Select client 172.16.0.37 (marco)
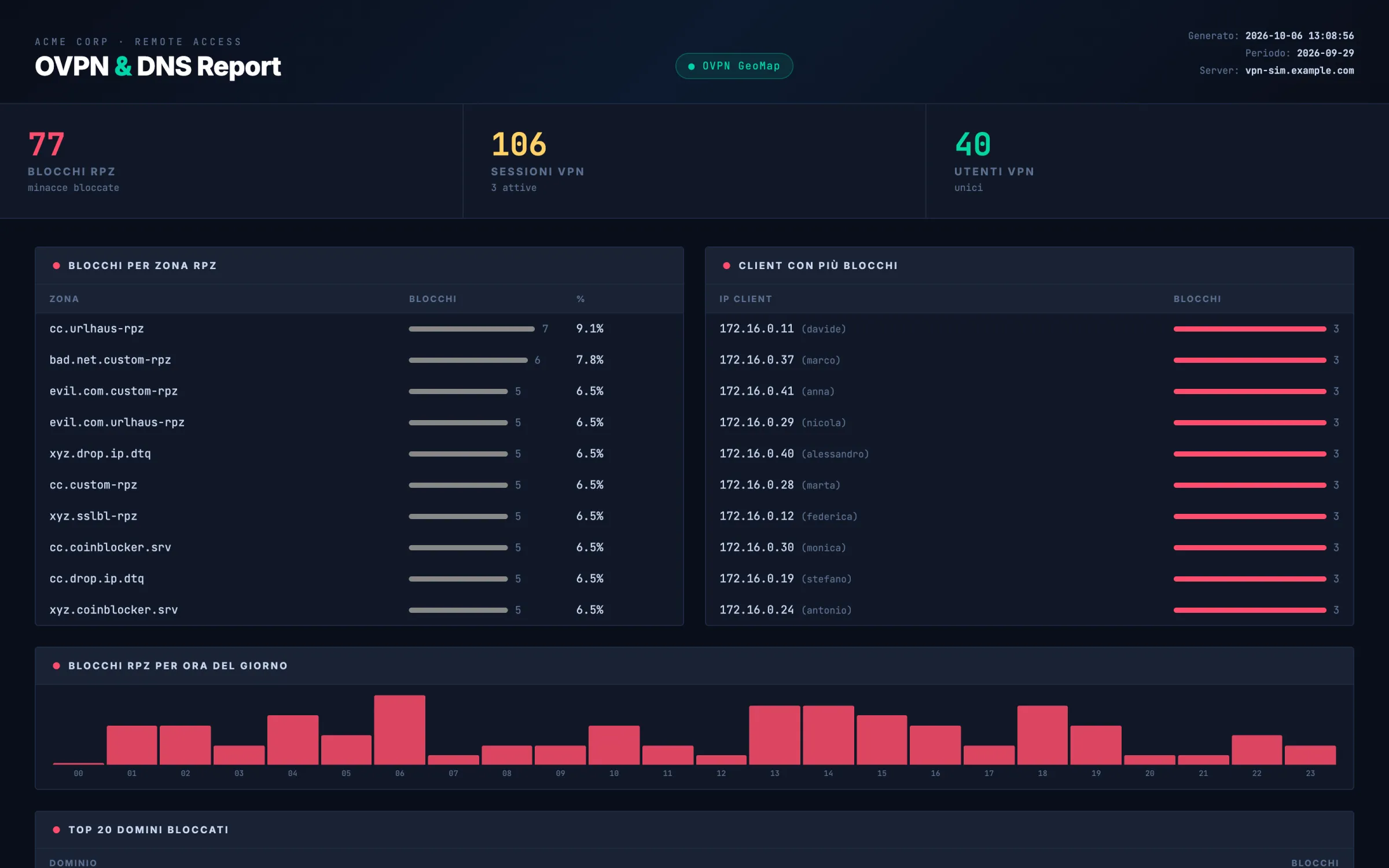This screenshot has height=868, width=1389. 1030,360
